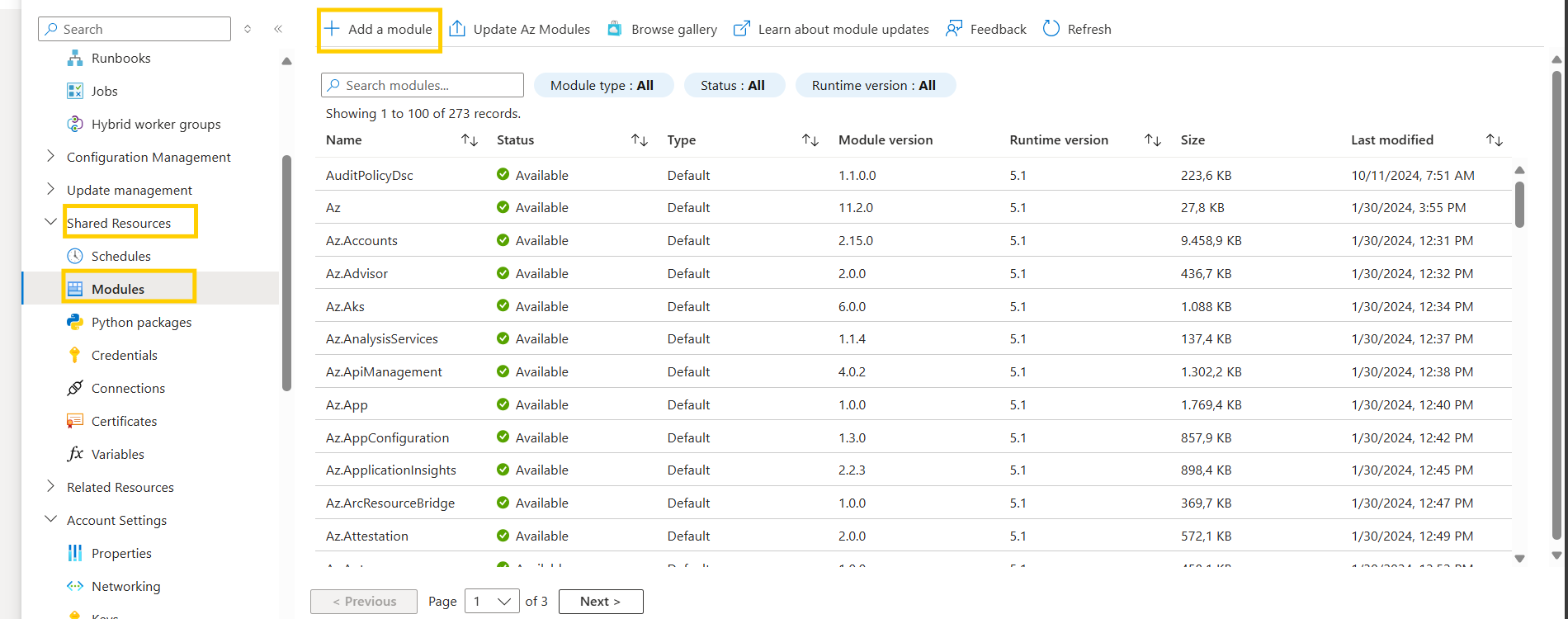Viewport: 1568px width, 619px height.
Task: Collapse Shared Resources section
Action: (x=50, y=222)
